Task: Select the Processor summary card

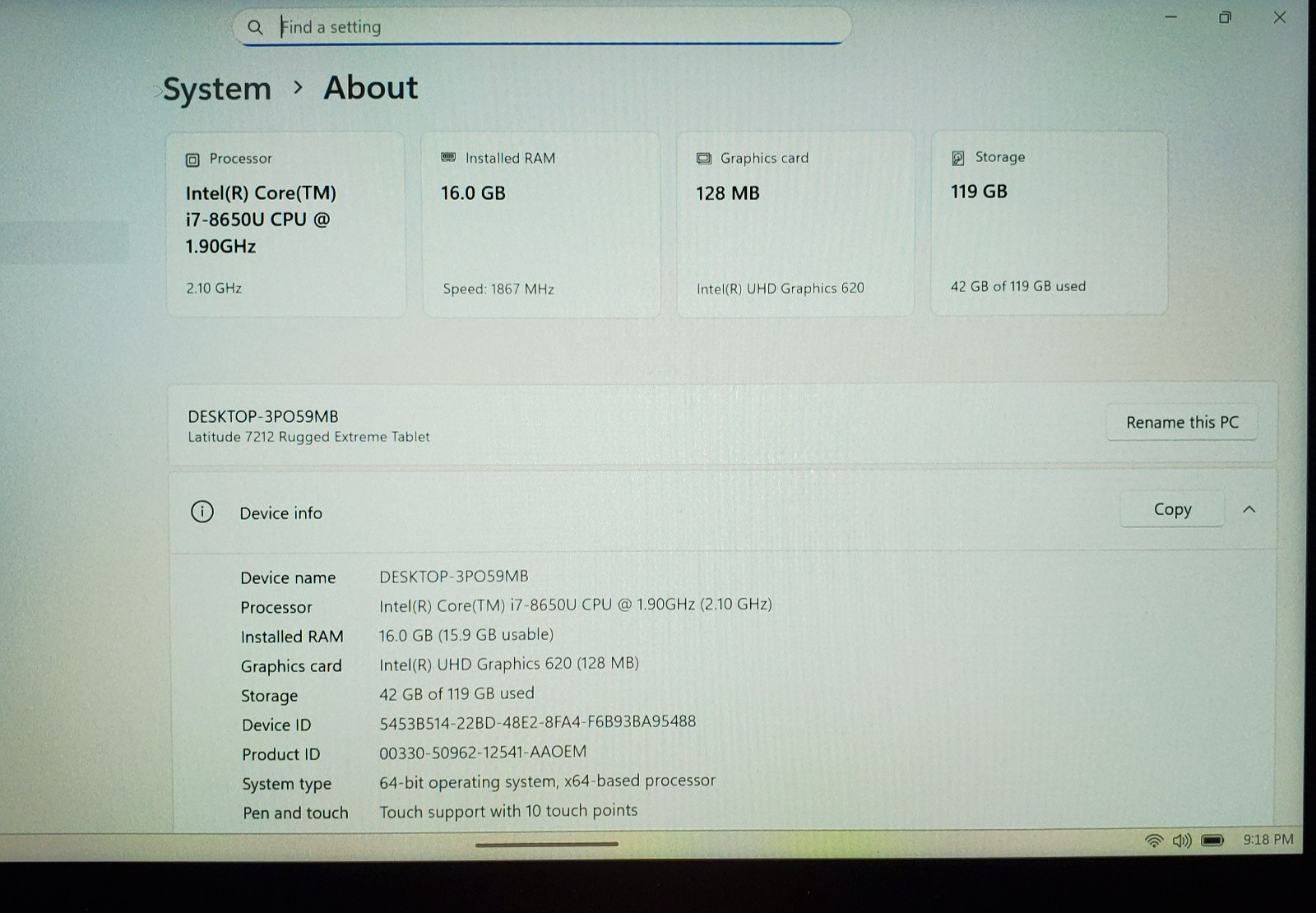Action: [x=286, y=224]
